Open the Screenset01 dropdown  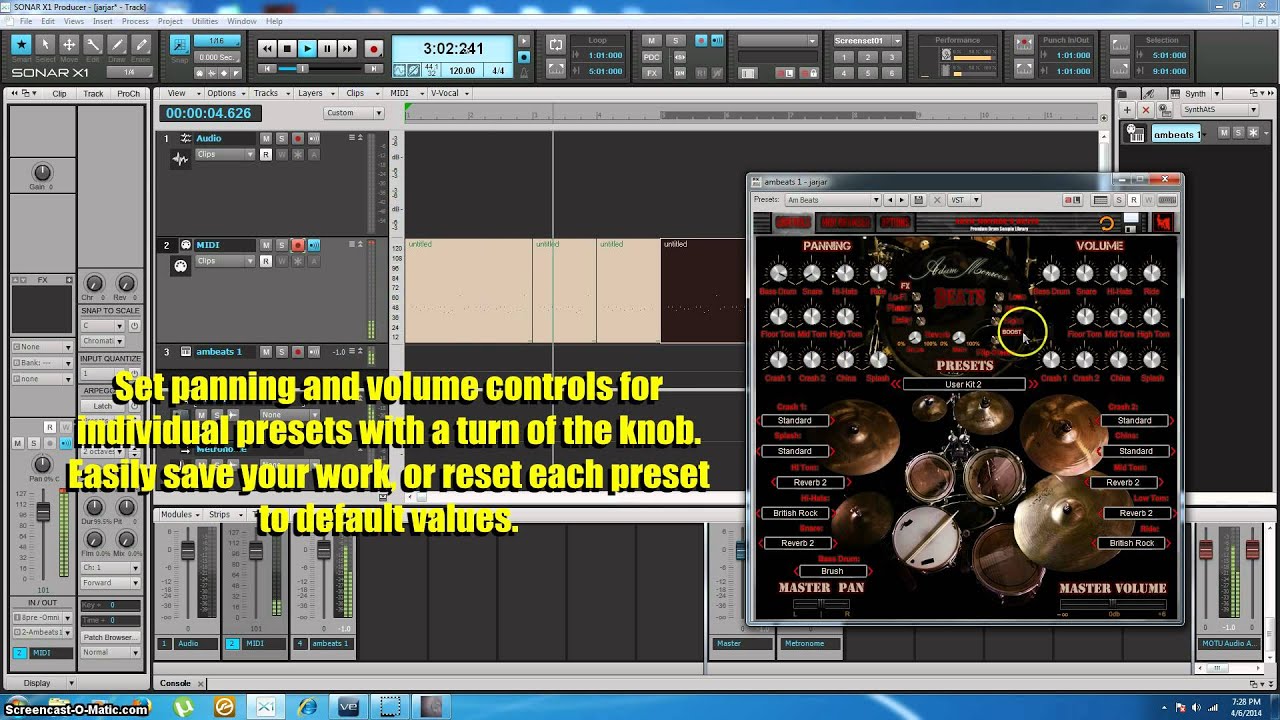click(x=868, y=41)
